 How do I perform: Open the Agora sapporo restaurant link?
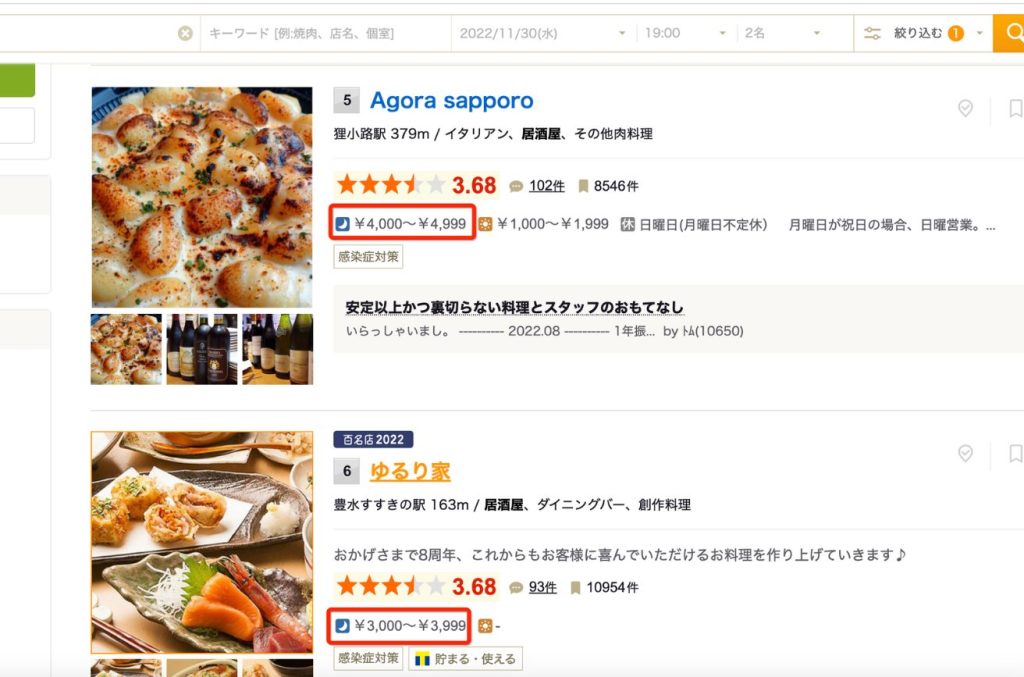tap(451, 101)
